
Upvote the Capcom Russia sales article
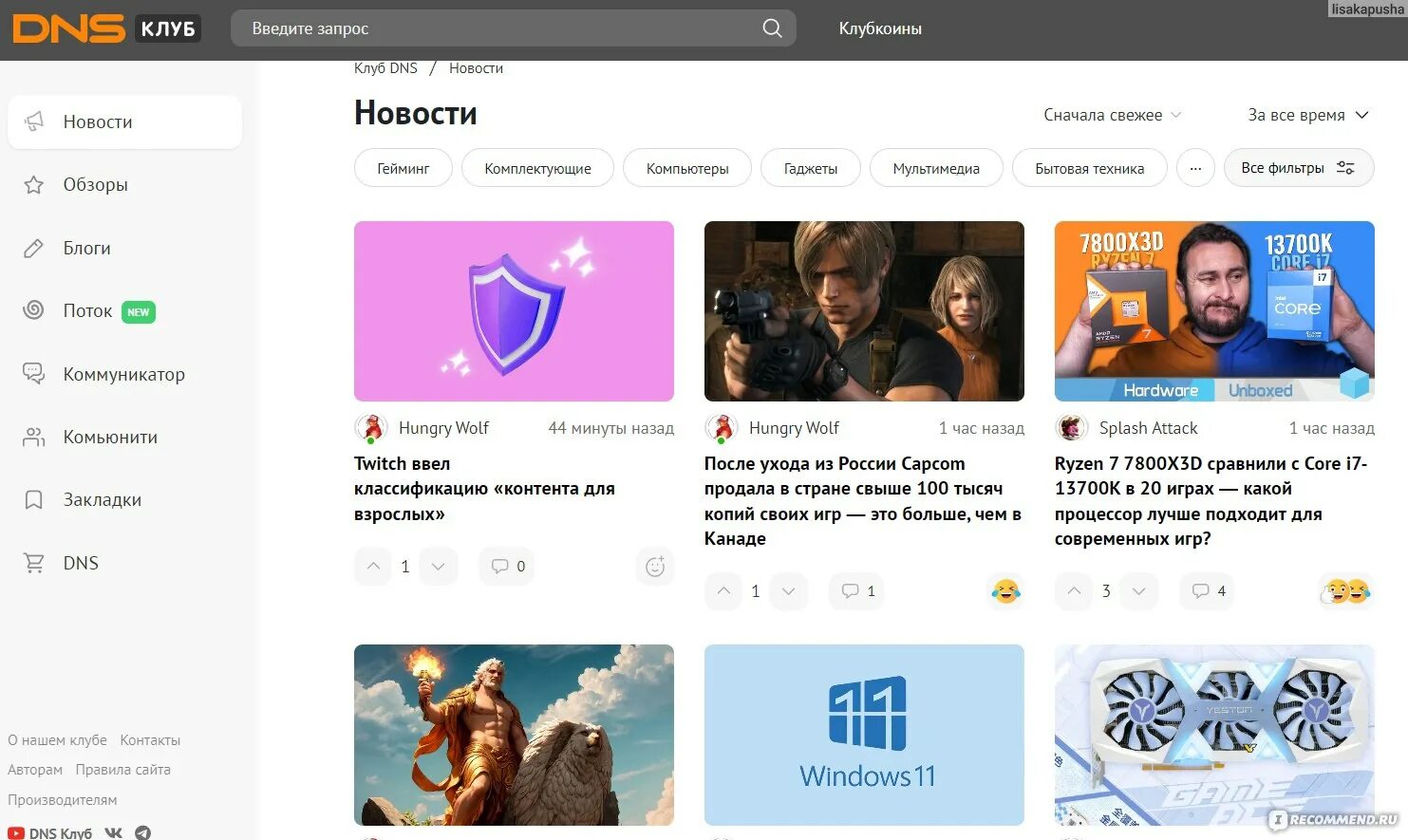tap(723, 591)
